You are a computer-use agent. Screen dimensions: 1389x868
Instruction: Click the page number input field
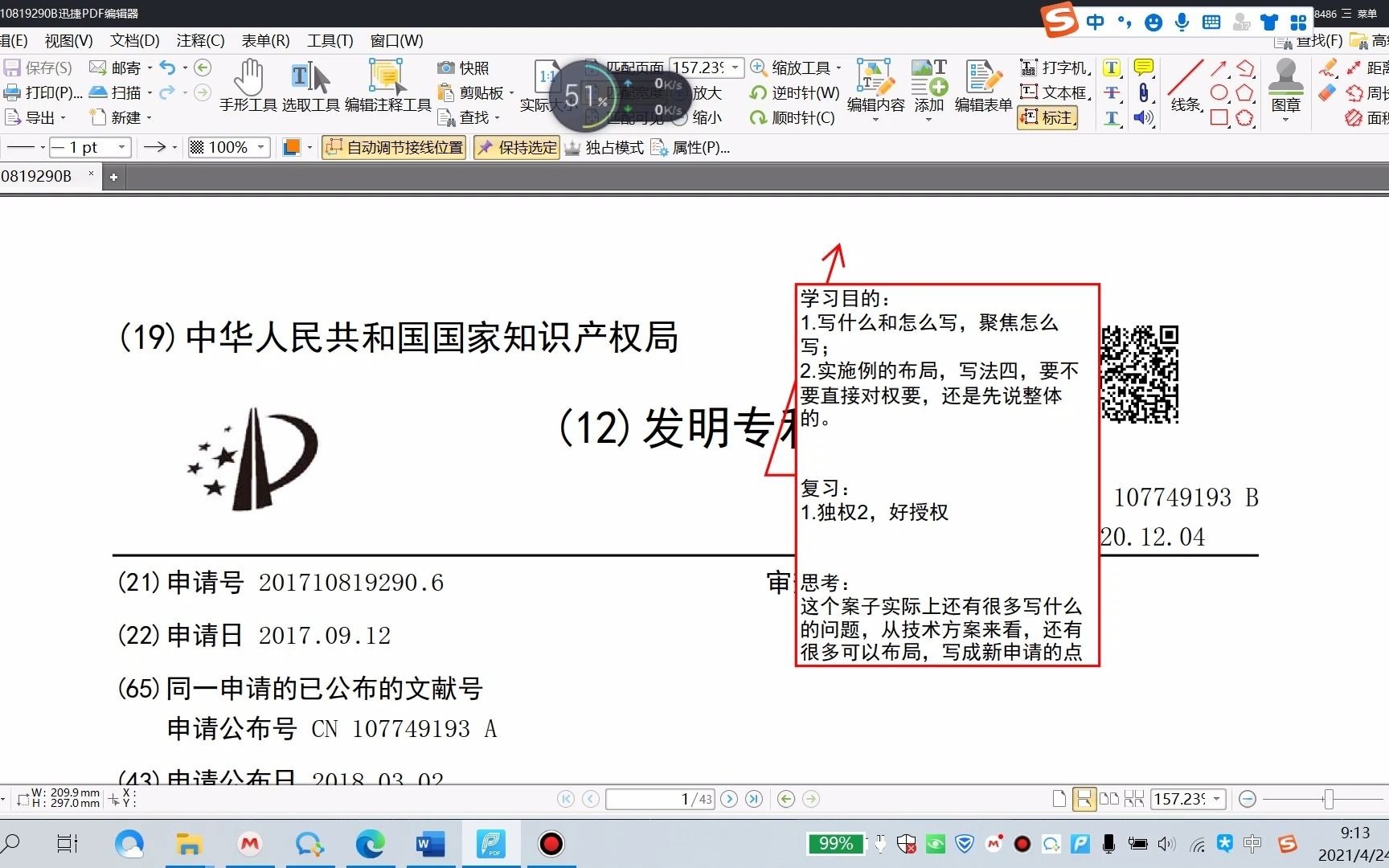pos(660,799)
